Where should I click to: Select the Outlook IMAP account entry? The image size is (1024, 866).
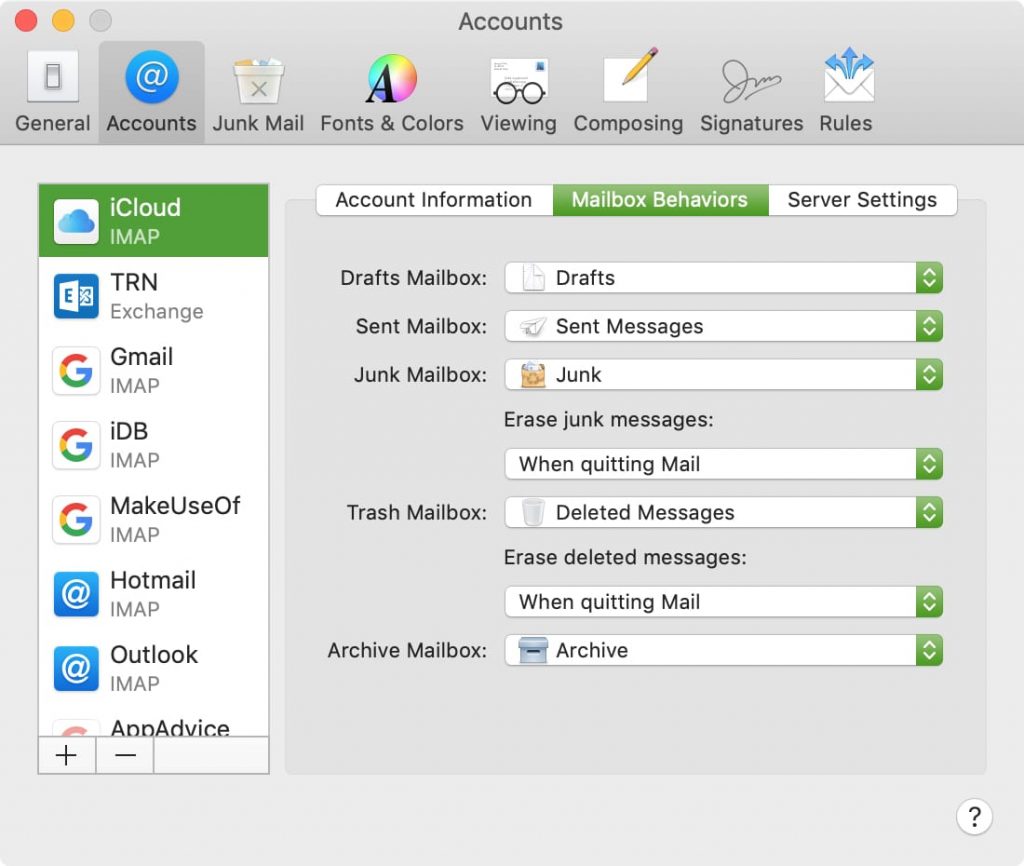point(153,666)
